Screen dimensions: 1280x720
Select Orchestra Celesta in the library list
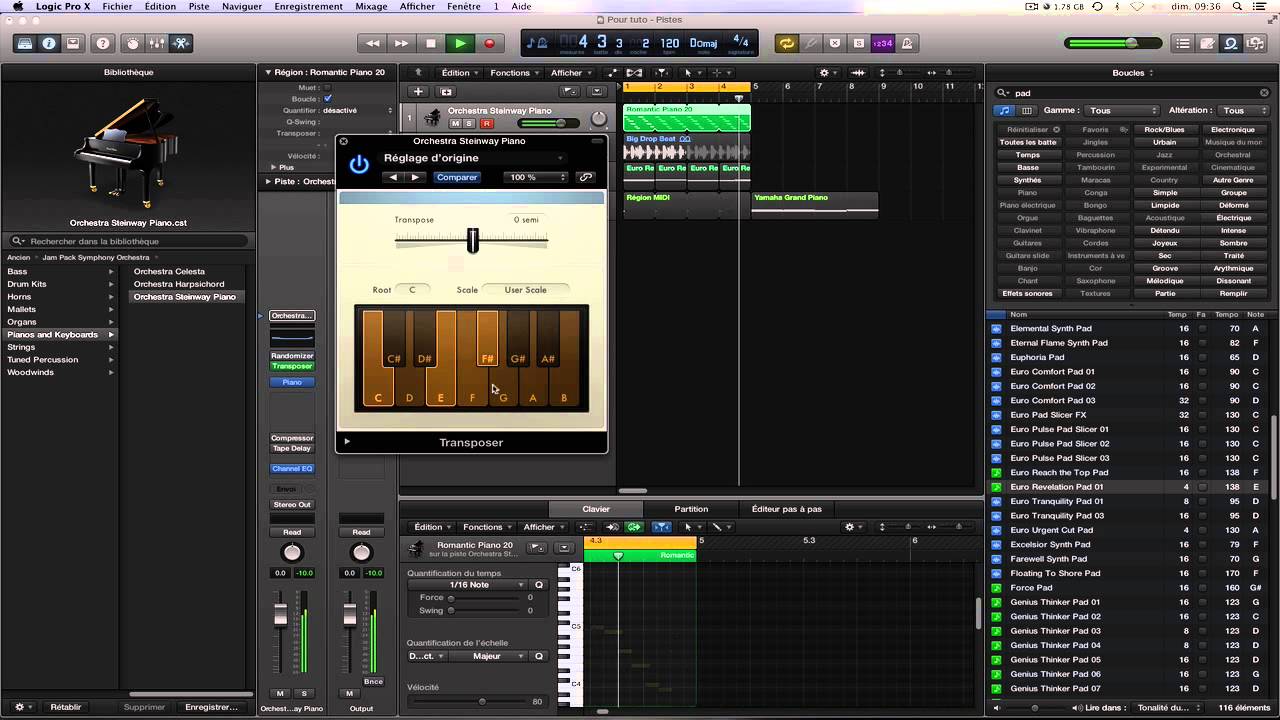[169, 271]
